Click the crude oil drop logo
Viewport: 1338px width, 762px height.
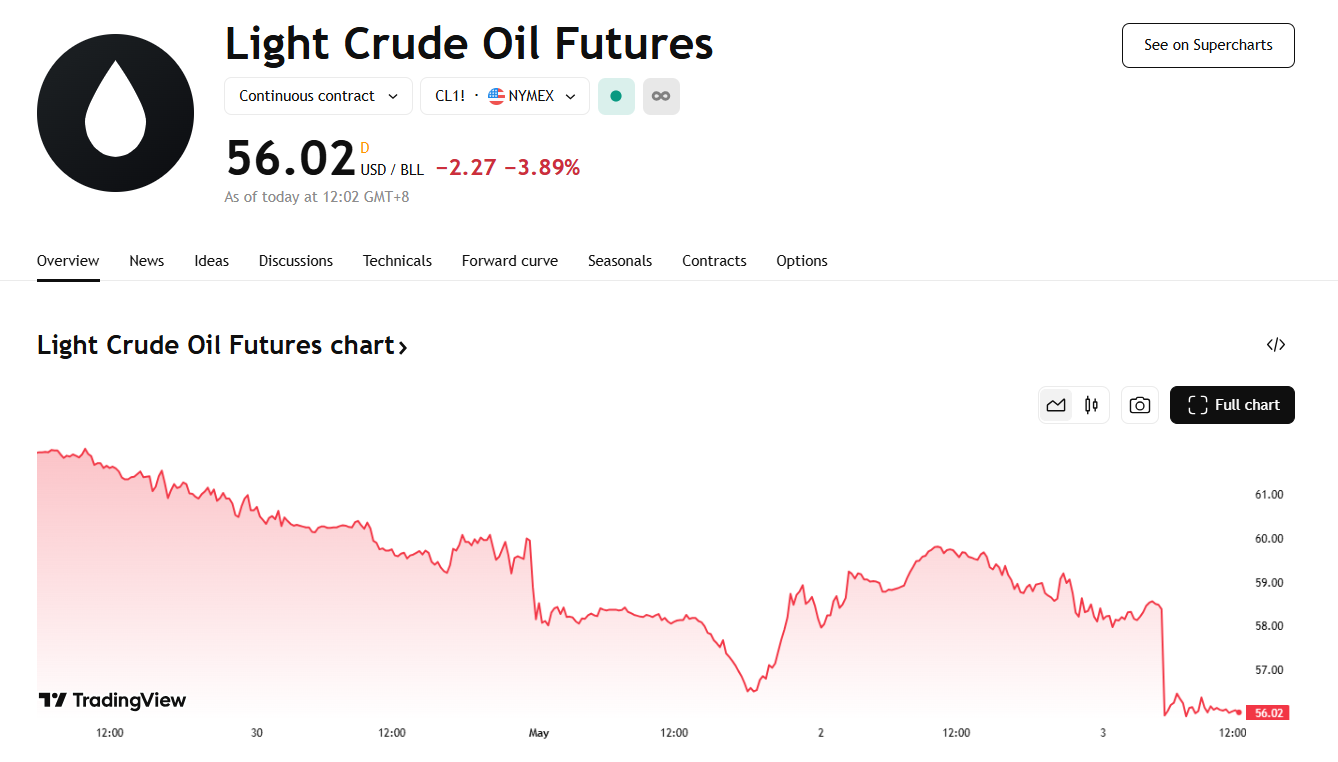pos(115,112)
